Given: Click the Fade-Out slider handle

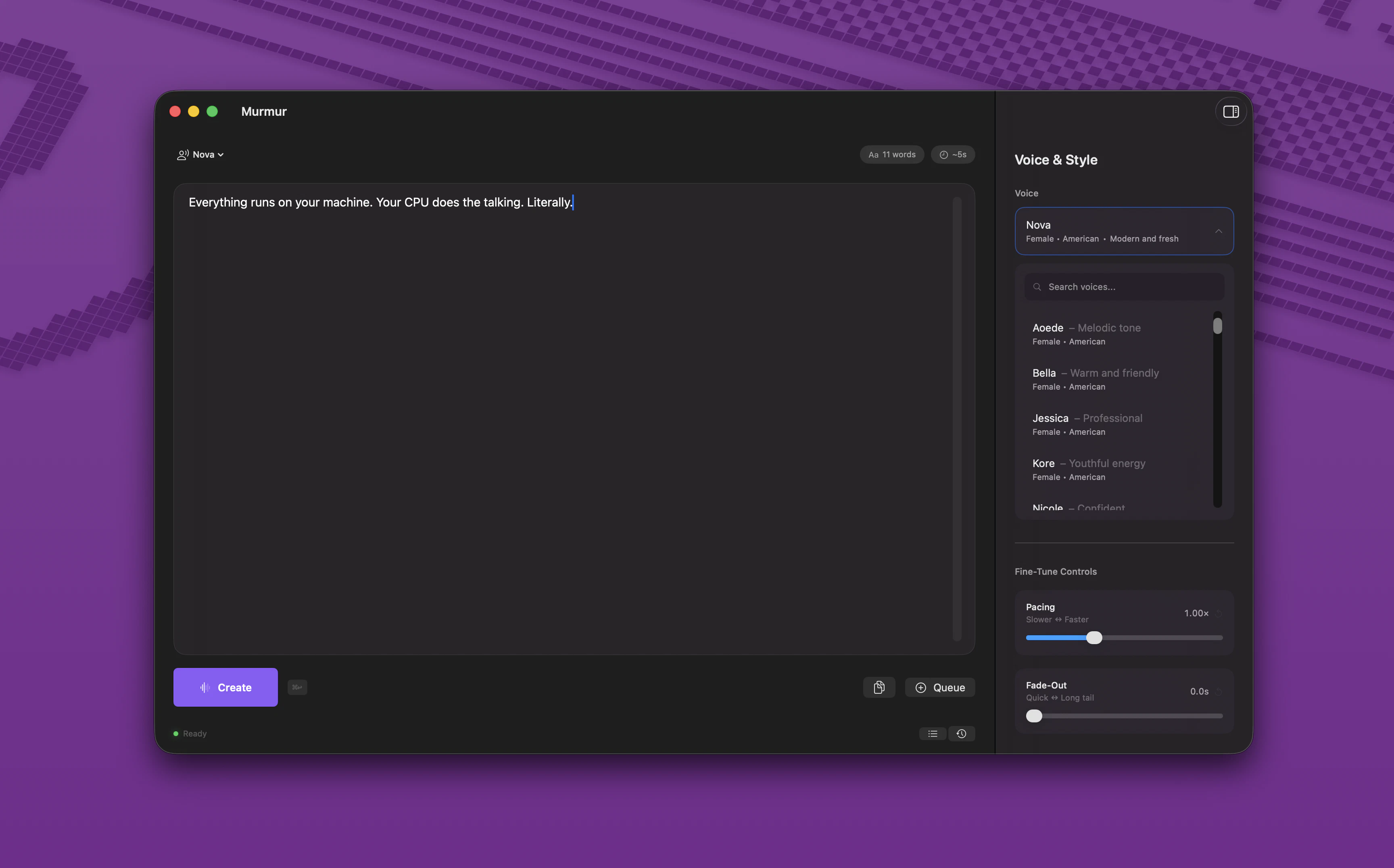Looking at the screenshot, I should point(1033,716).
